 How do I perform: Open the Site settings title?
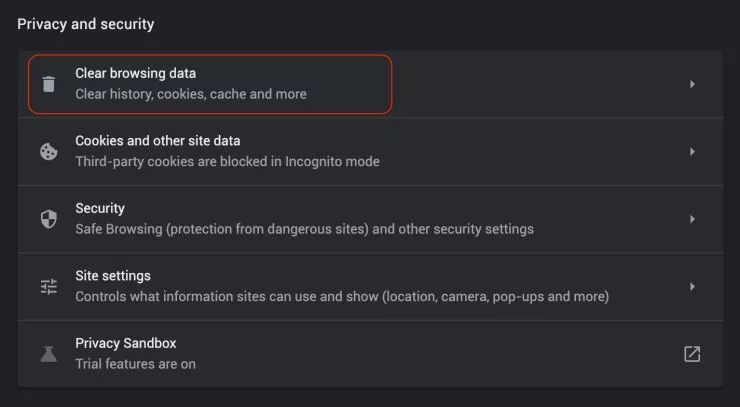(113, 275)
